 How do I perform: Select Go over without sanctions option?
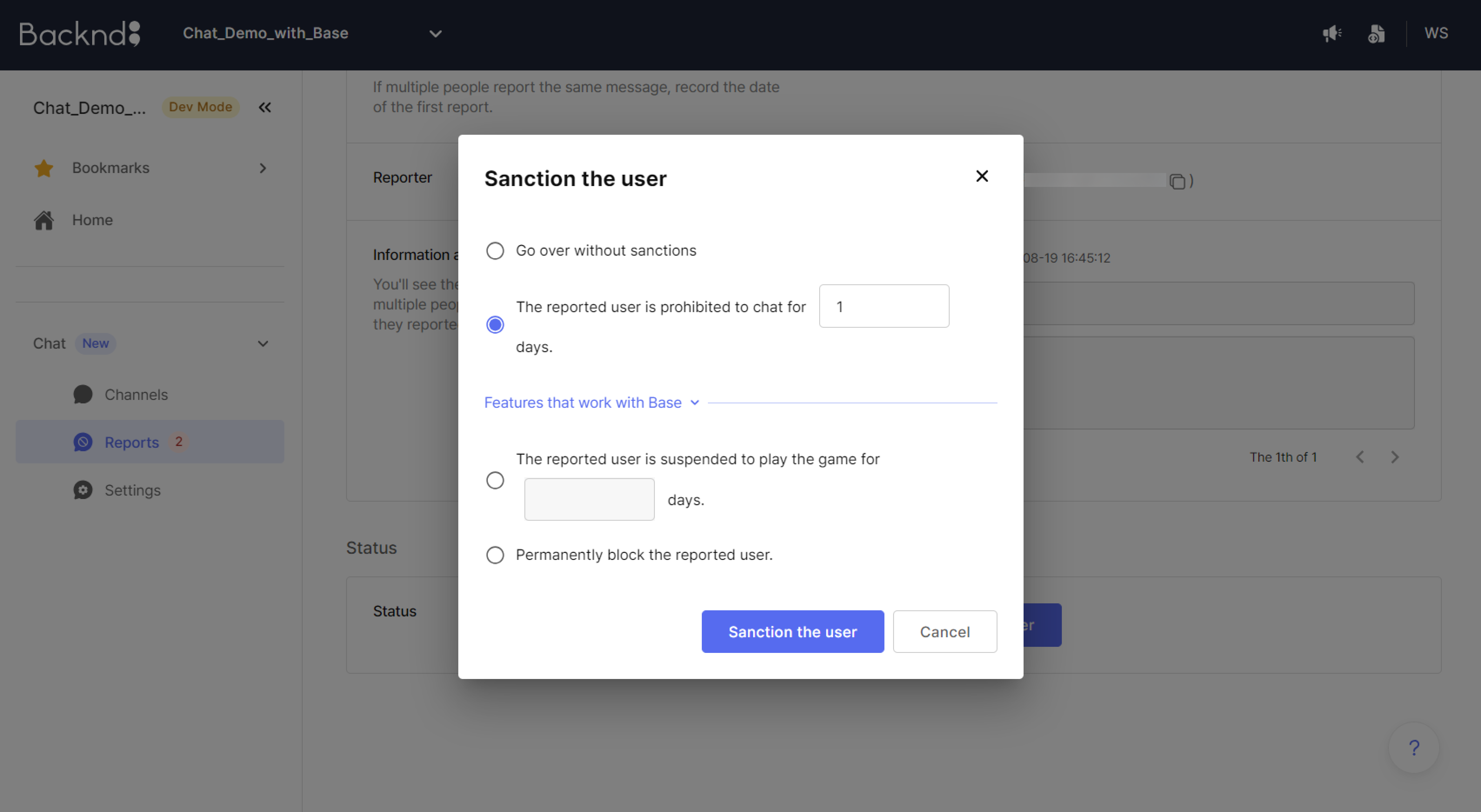click(x=495, y=251)
